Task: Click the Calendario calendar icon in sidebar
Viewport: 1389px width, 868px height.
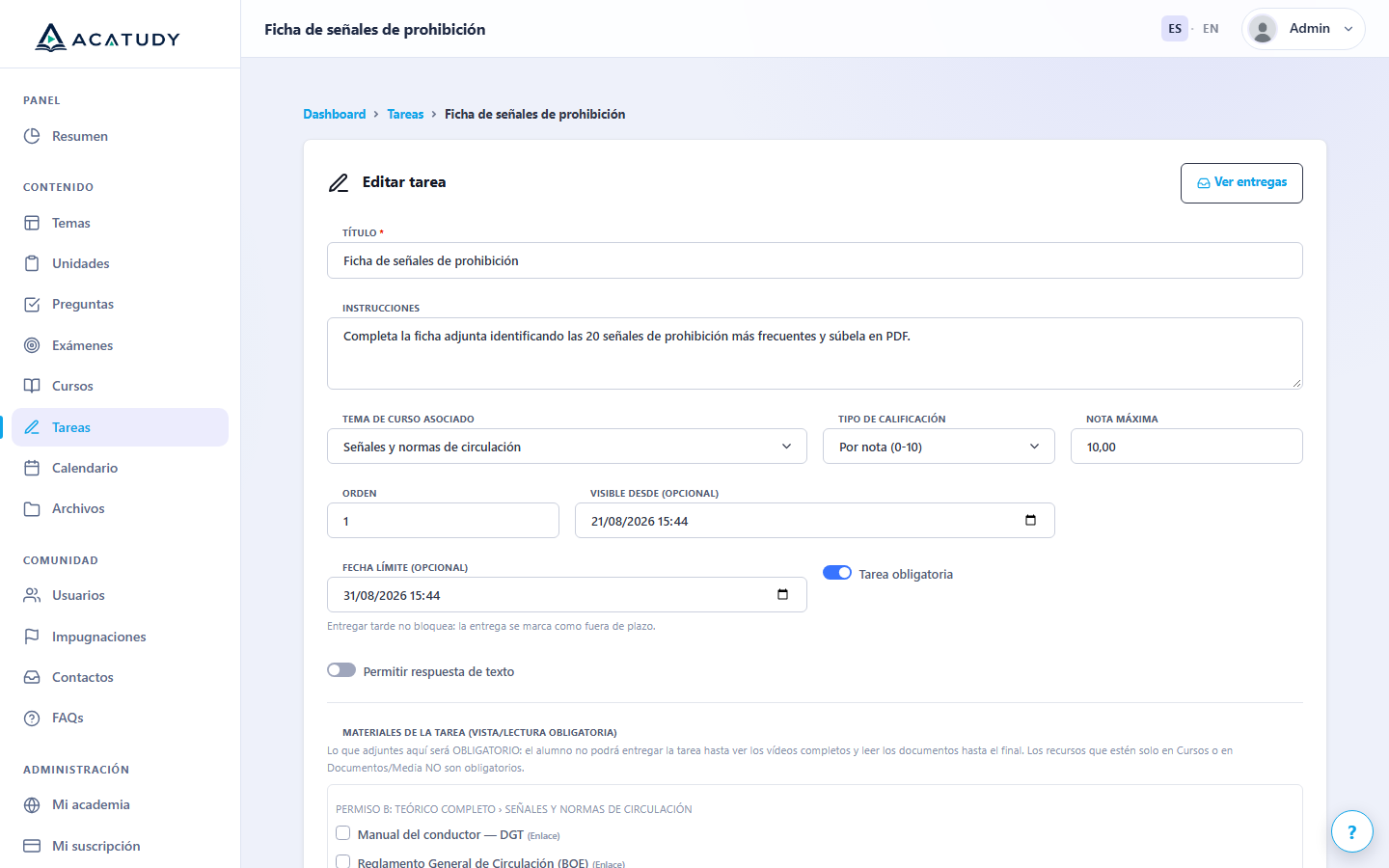Action: (32, 468)
